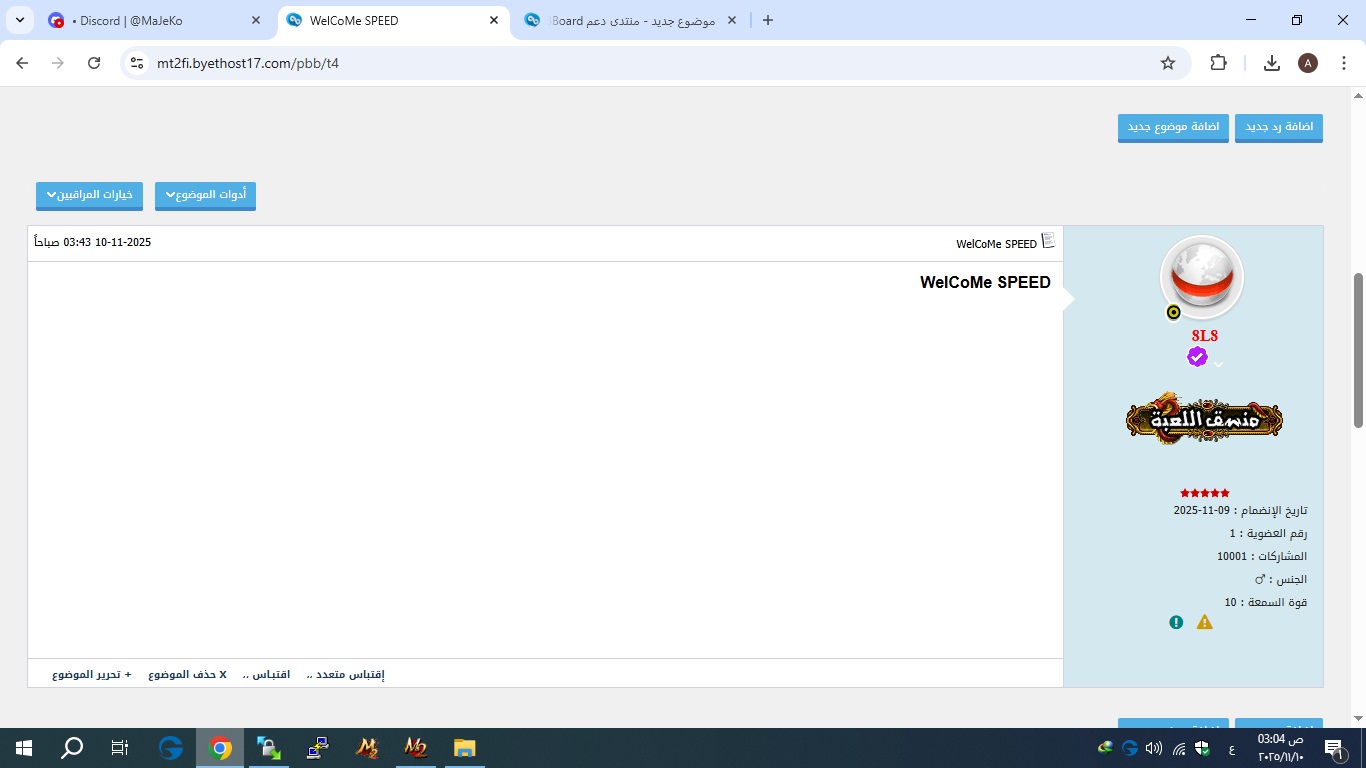
Task: Open the خيارات المراقبين dropdown
Action: (89, 195)
